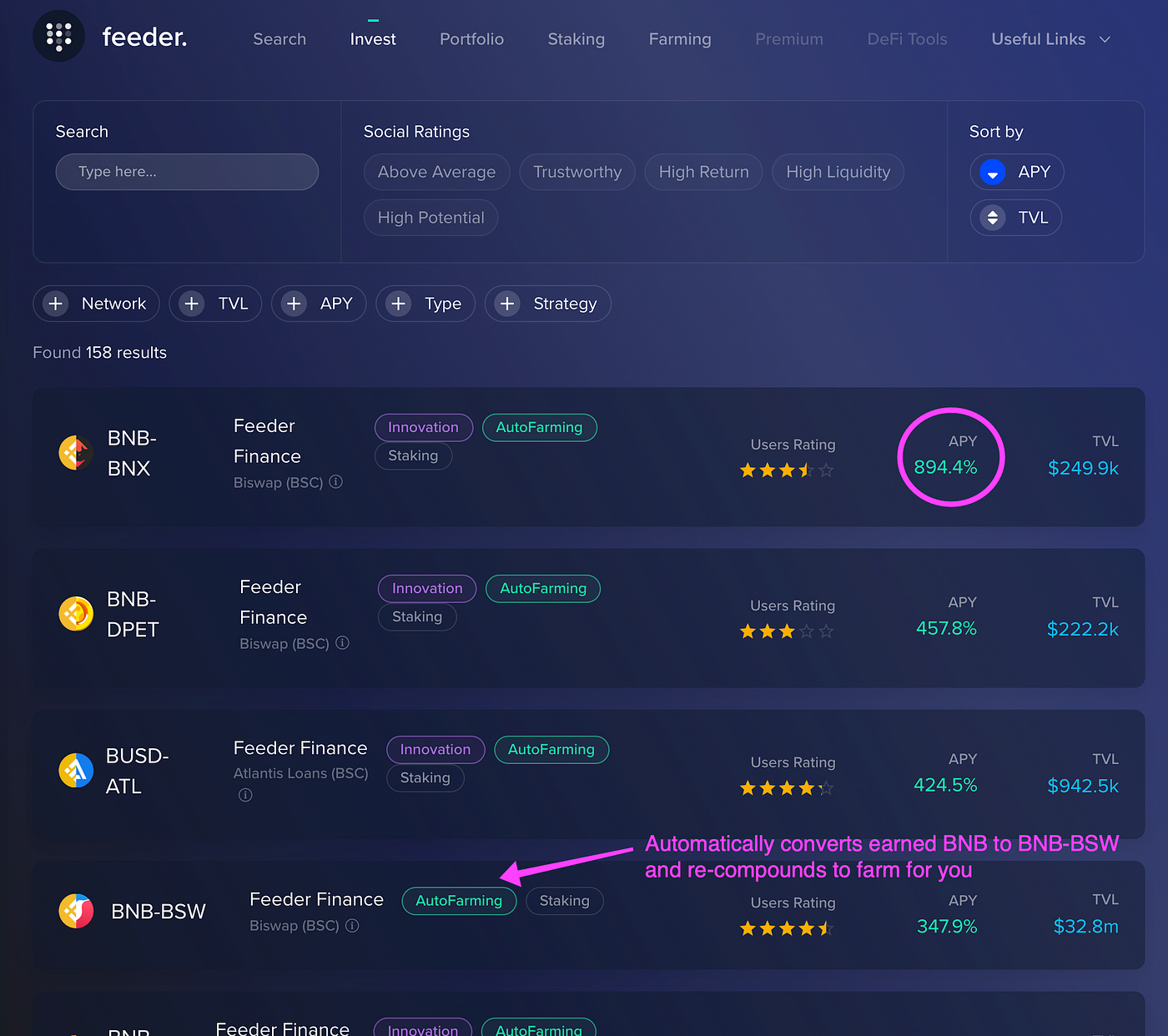Click the 347.9% APY value

[x=947, y=926]
